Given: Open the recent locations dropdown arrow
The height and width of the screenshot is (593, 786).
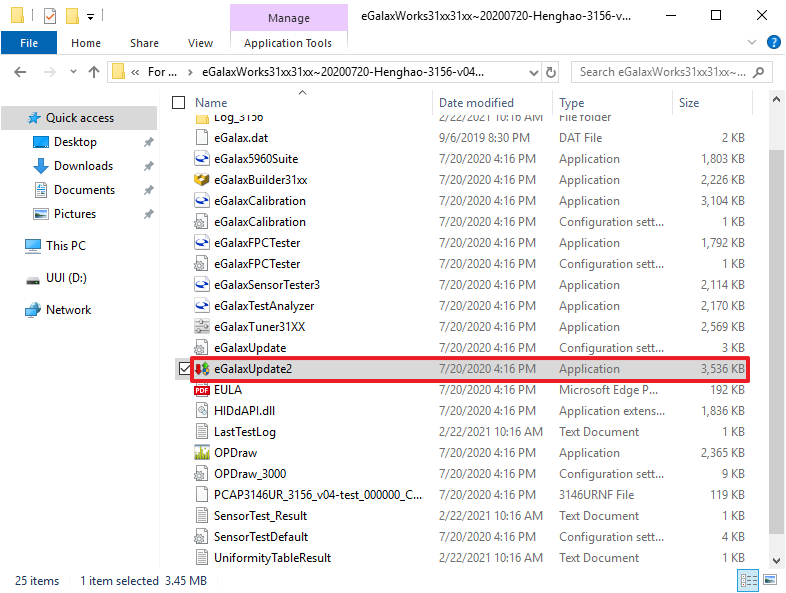Looking at the screenshot, I should pos(72,72).
